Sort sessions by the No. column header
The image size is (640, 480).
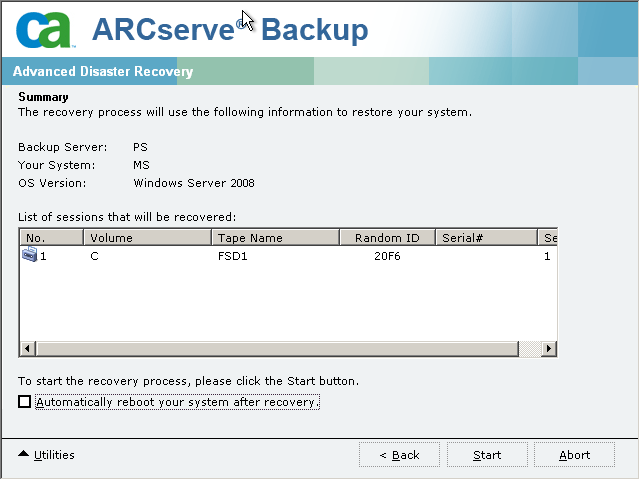[x=50, y=238]
